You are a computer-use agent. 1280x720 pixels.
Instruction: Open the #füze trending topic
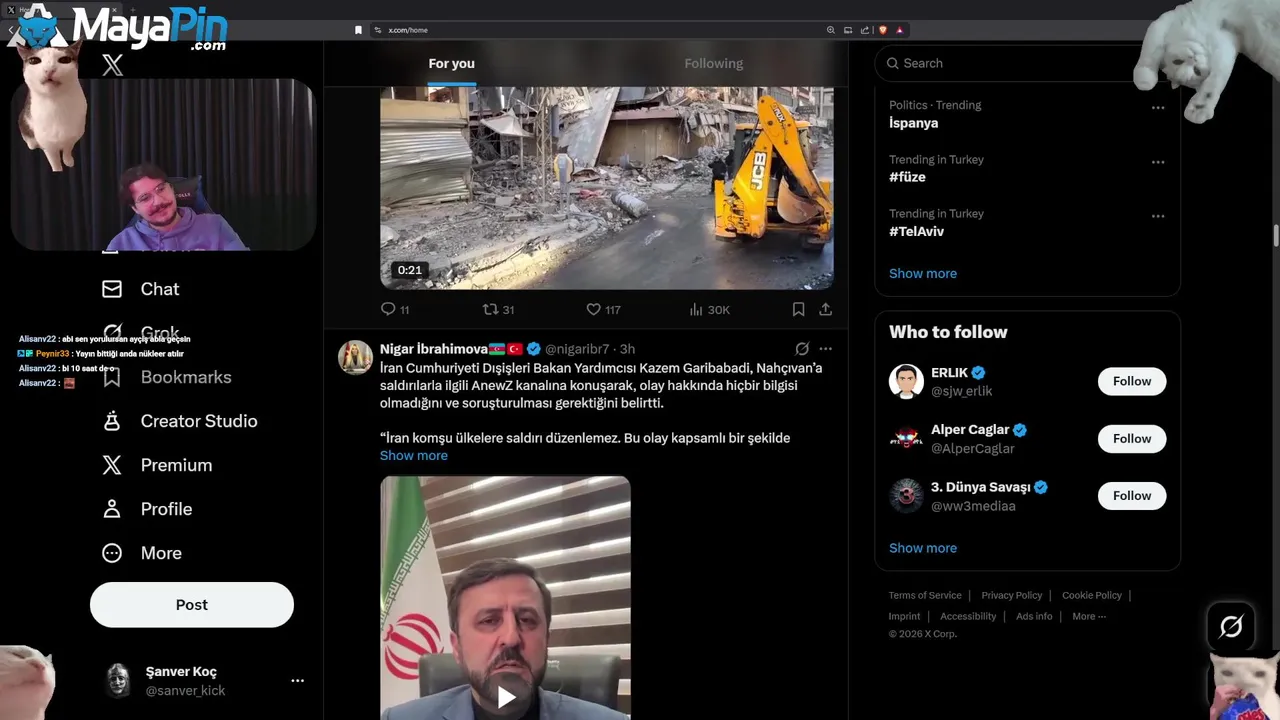[x=908, y=177]
